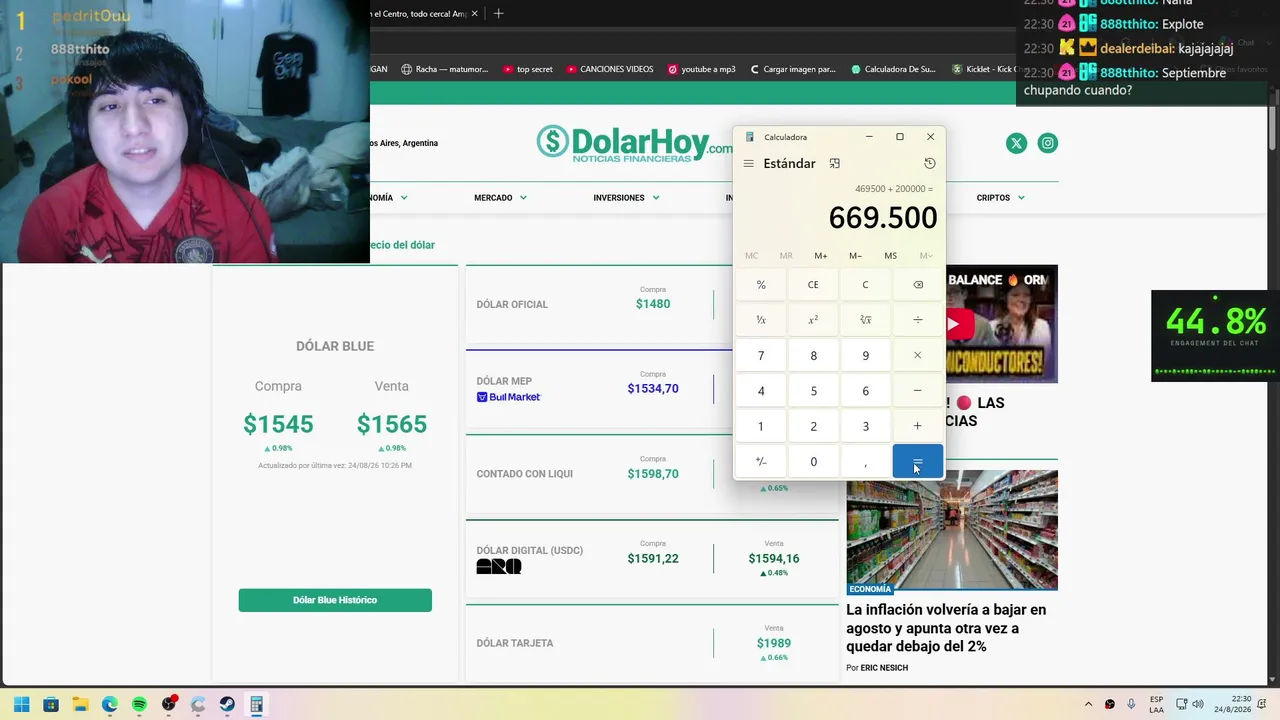Click the Dólar Oficial row label
This screenshot has height=720, width=1280.
click(x=512, y=304)
